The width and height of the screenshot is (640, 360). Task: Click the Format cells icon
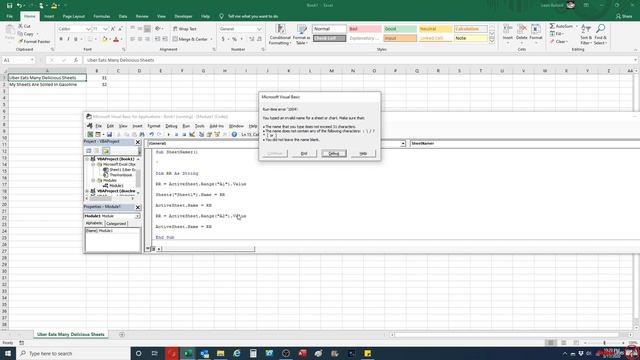(536, 29)
